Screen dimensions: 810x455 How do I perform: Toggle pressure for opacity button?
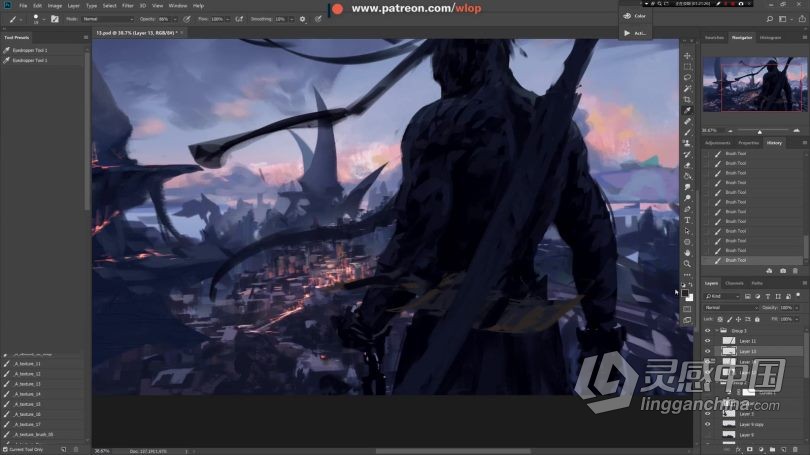(187, 19)
